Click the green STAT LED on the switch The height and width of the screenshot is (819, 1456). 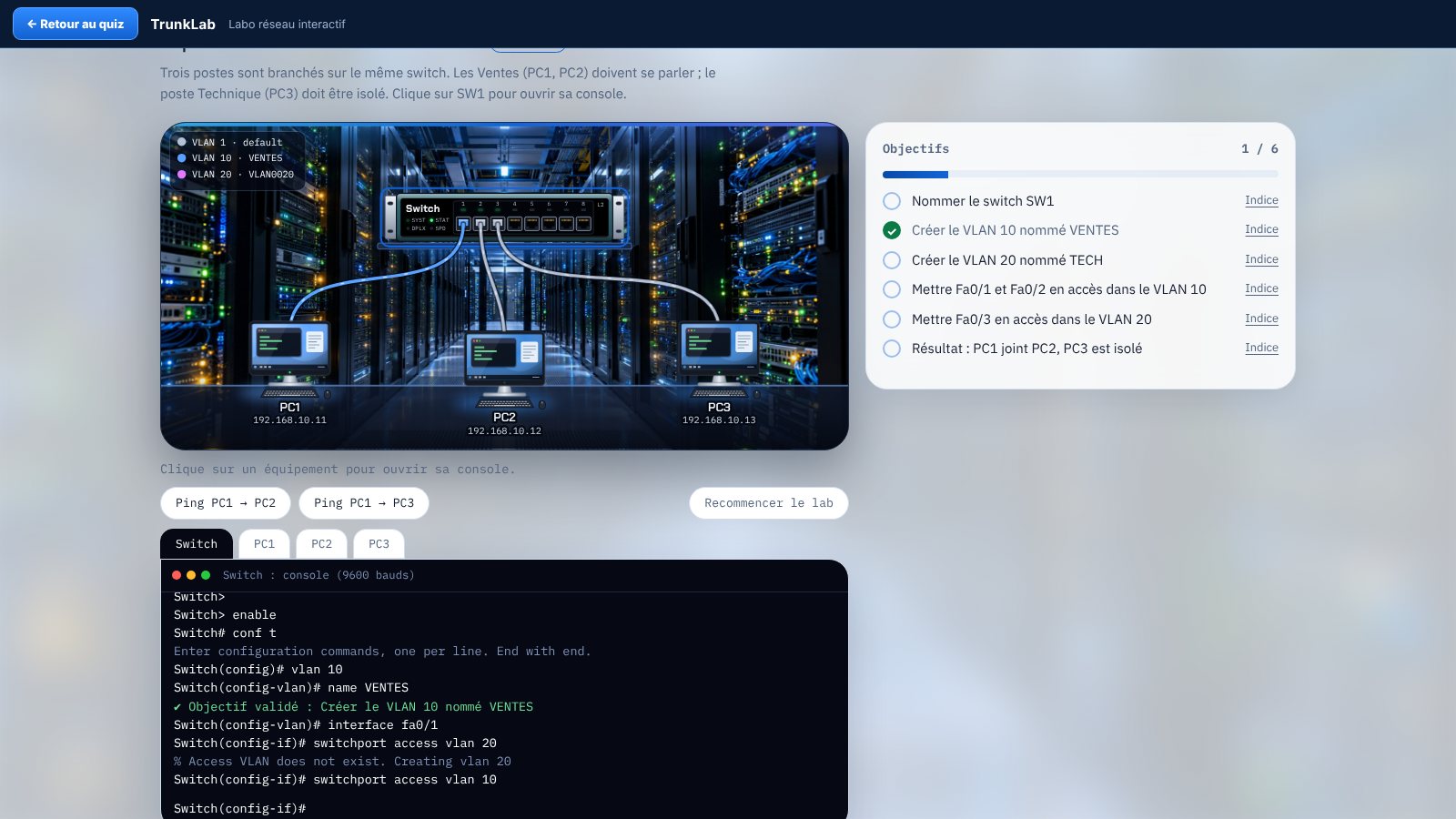[x=431, y=220]
